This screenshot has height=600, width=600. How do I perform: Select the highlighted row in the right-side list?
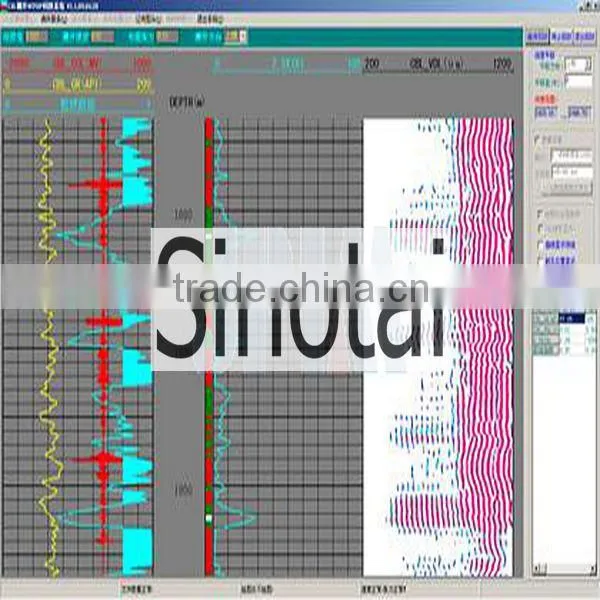pyautogui.click(x=572, y=318)
